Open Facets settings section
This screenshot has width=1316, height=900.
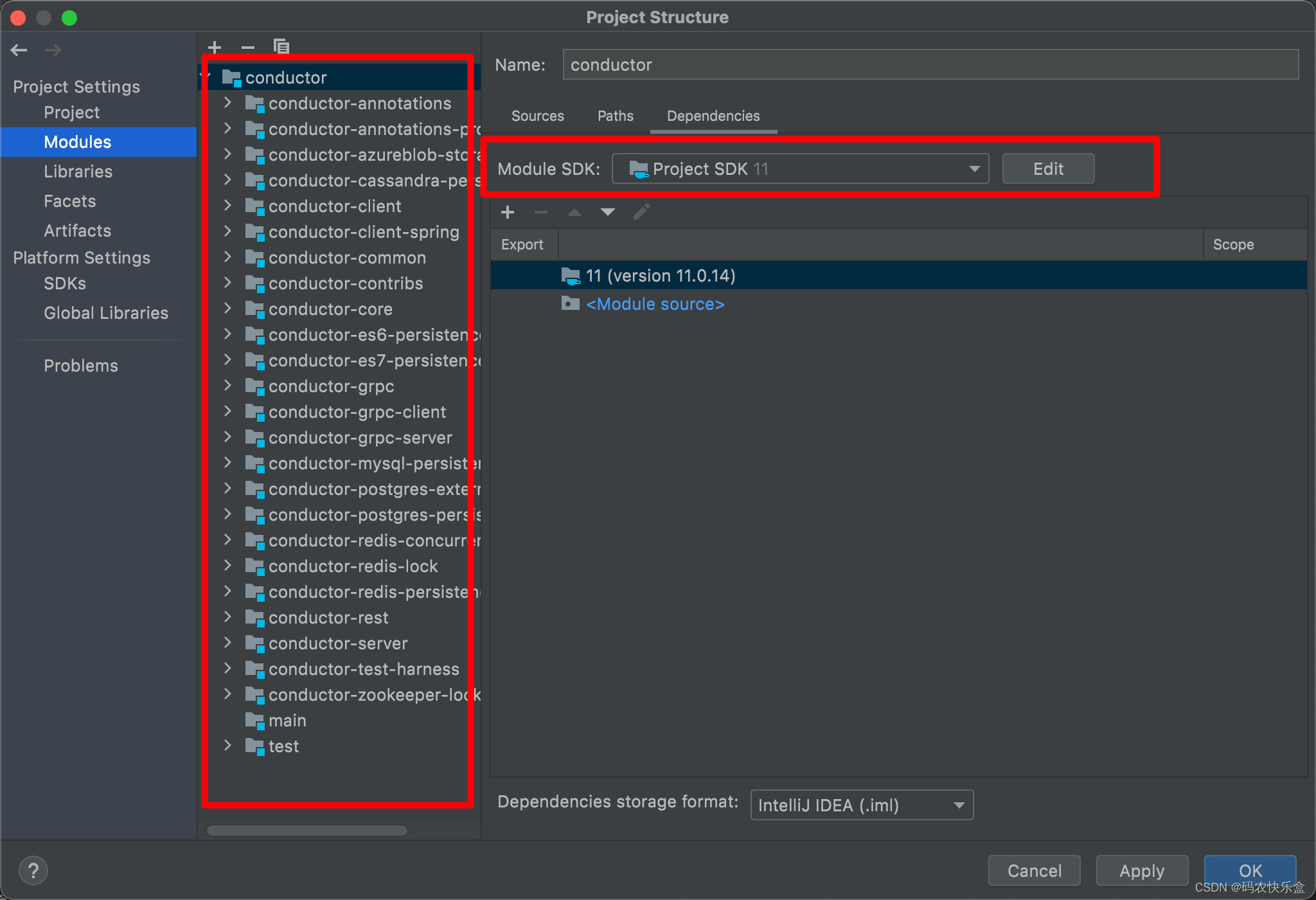pos(70,201)
